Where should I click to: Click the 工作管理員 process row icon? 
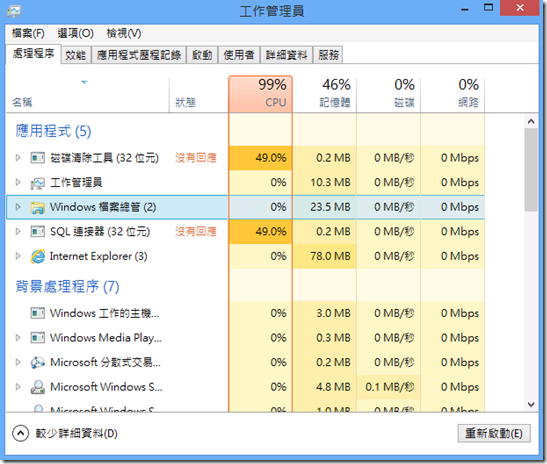click(37, 183)
